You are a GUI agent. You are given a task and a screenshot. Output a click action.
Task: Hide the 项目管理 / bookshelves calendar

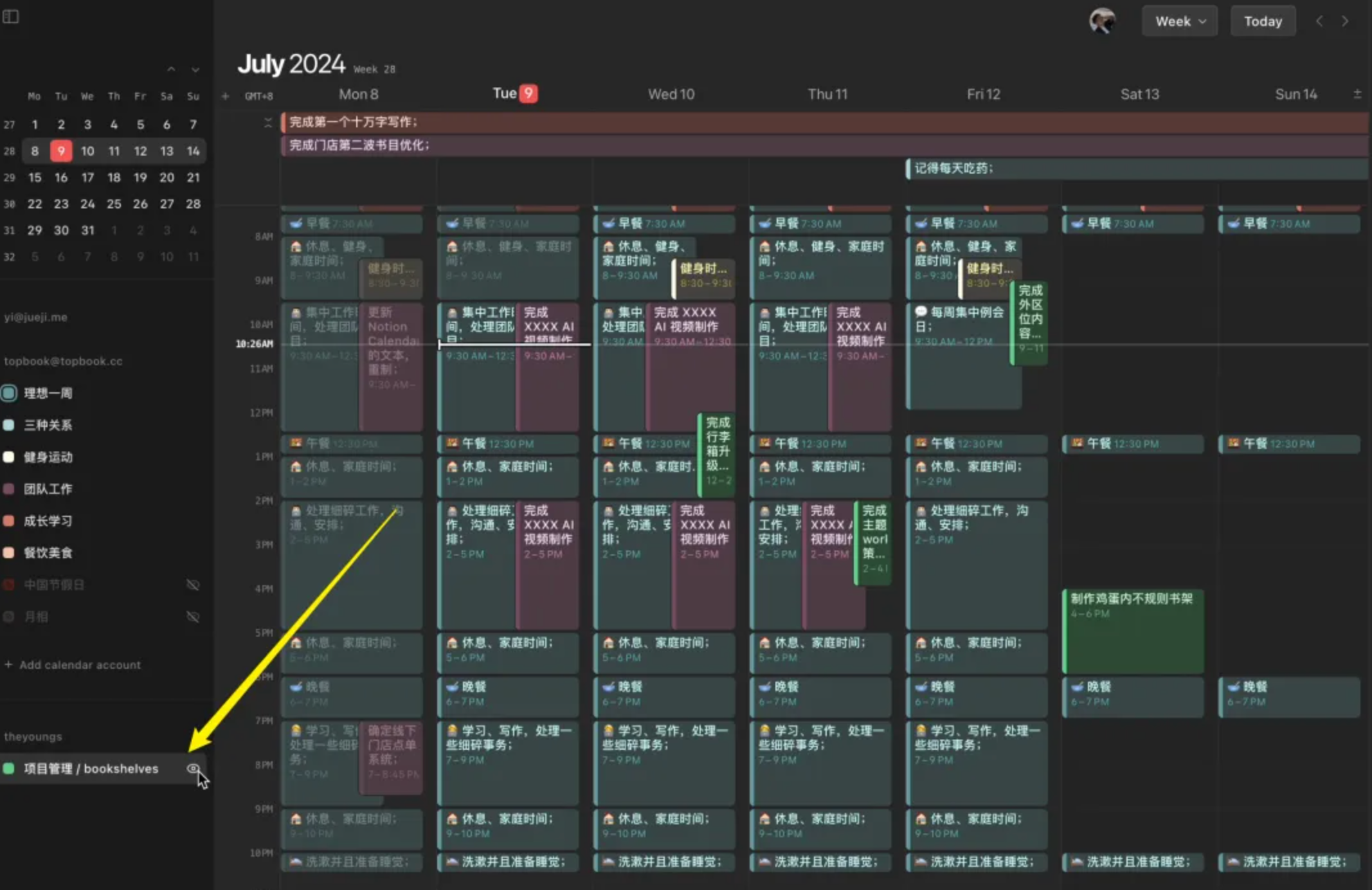click(193, 768)
